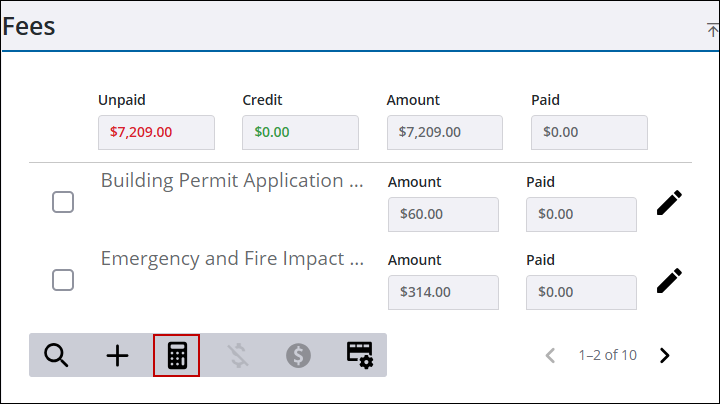Check the Building Permit Application fee checkbox

click(x=63, y=202)
